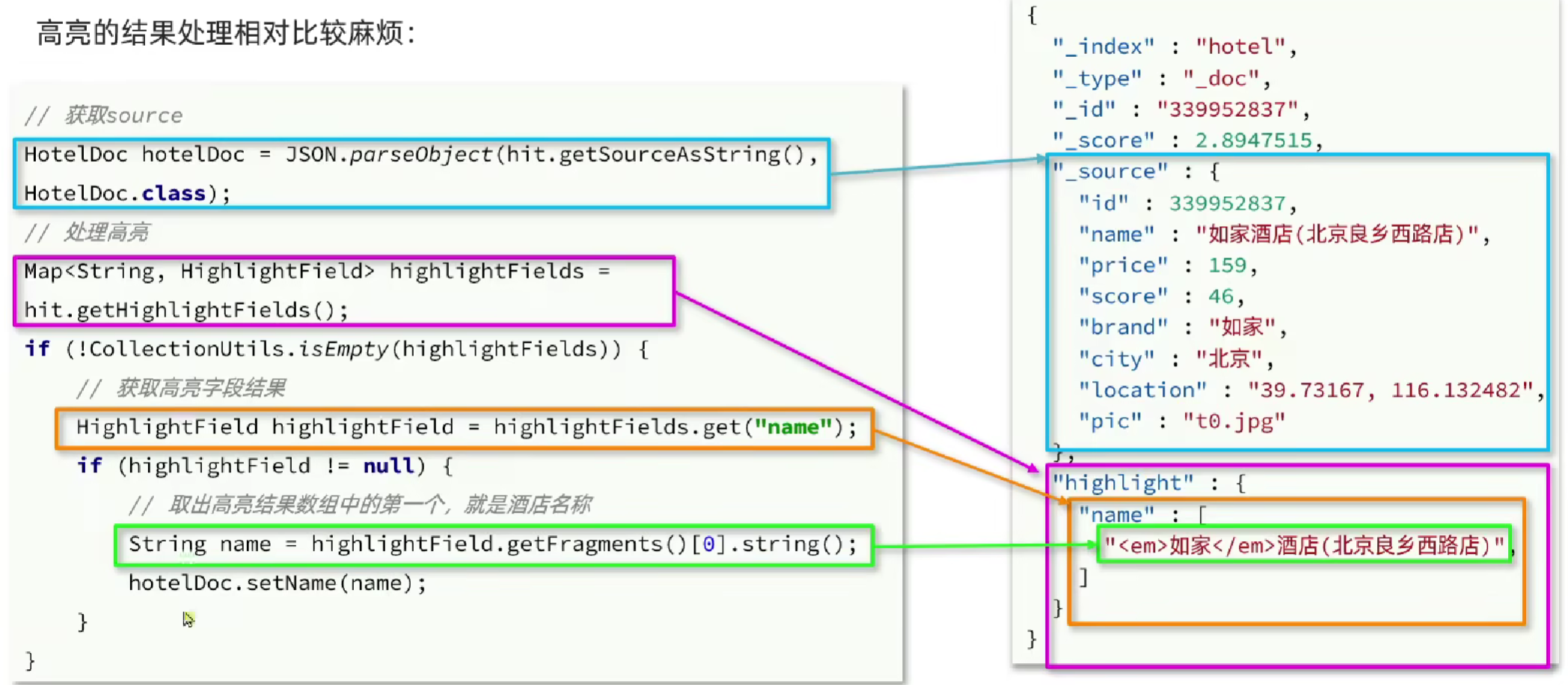The image size is (1568, 685).
Task: Click the "location" coordinates JSON line
Action: 1309,390
